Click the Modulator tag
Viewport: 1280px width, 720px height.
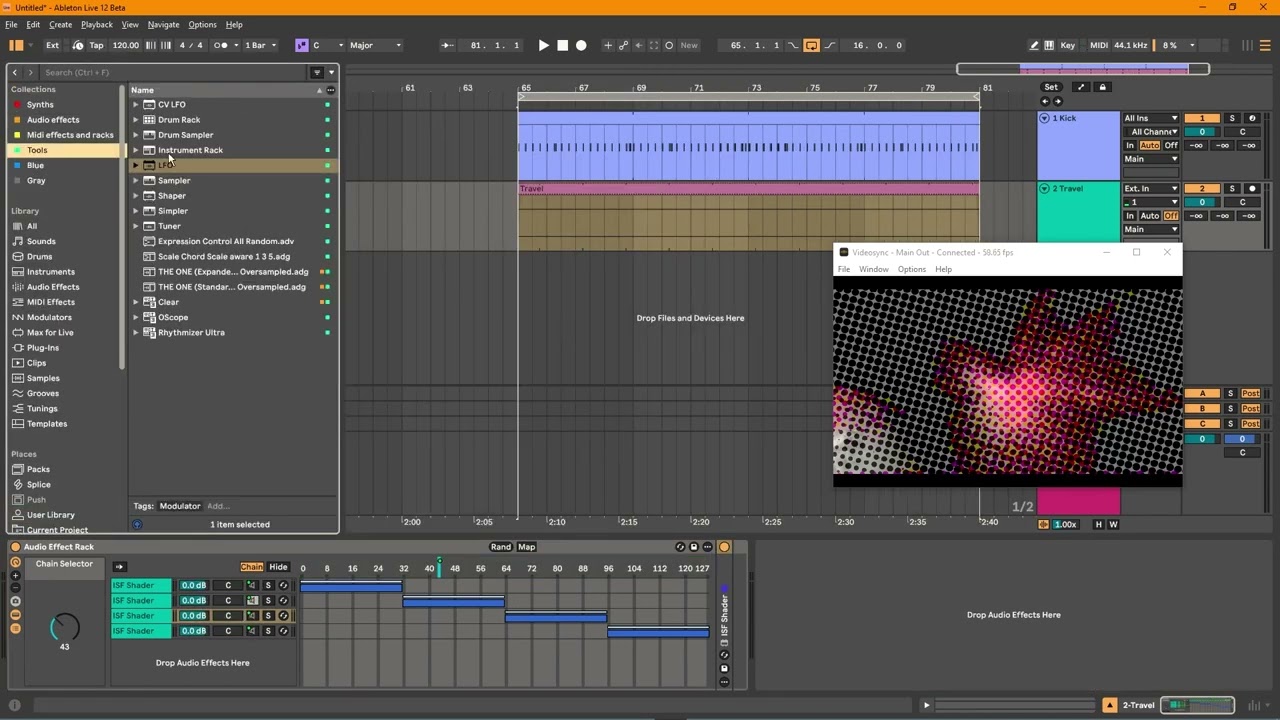[180, 506]
